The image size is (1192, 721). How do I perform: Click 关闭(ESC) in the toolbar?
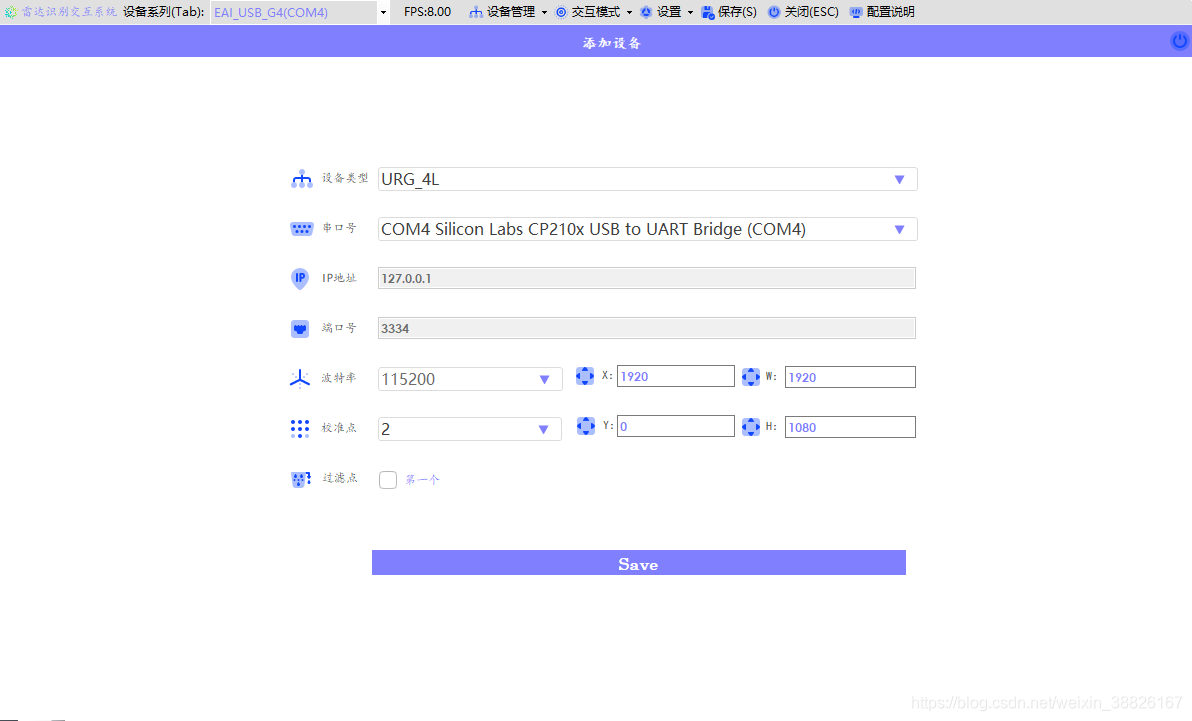click(x=803, y=12)
